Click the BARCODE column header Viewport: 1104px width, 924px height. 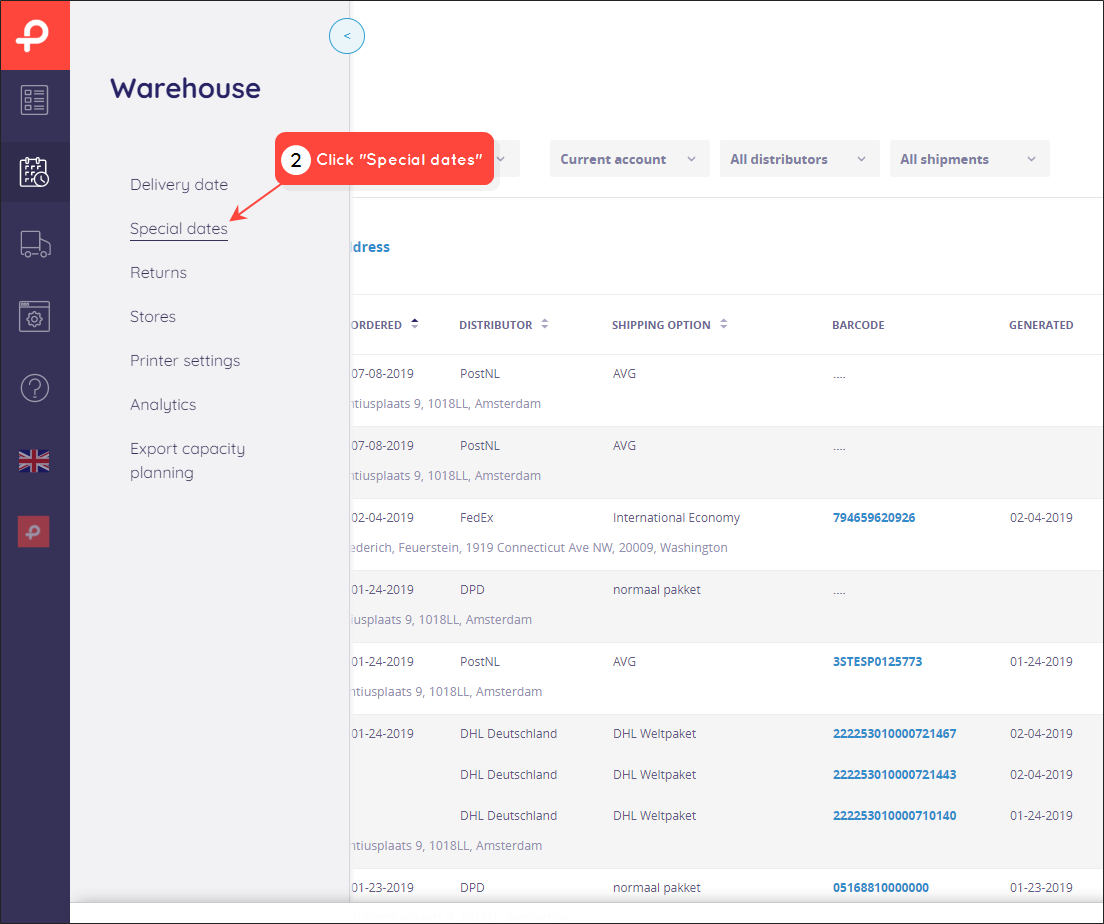(858, 325)
